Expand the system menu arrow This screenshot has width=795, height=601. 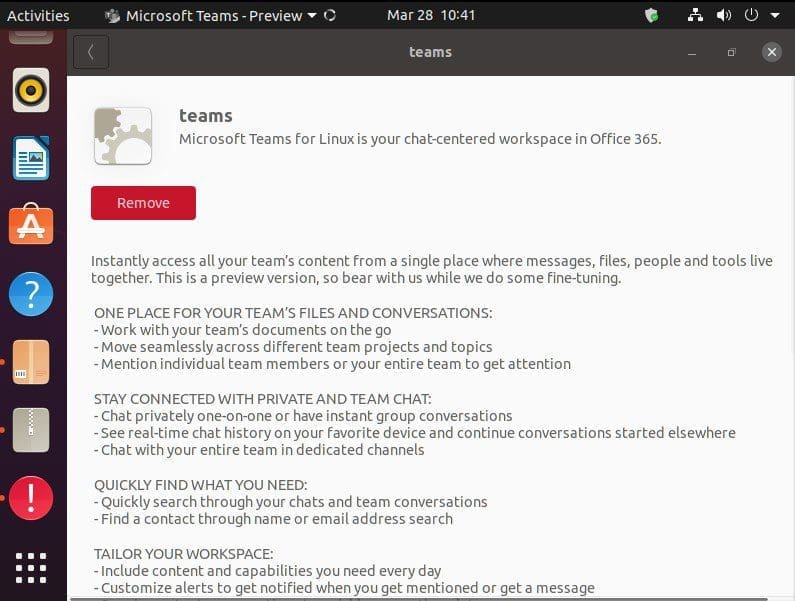click(x=772, y=16)
